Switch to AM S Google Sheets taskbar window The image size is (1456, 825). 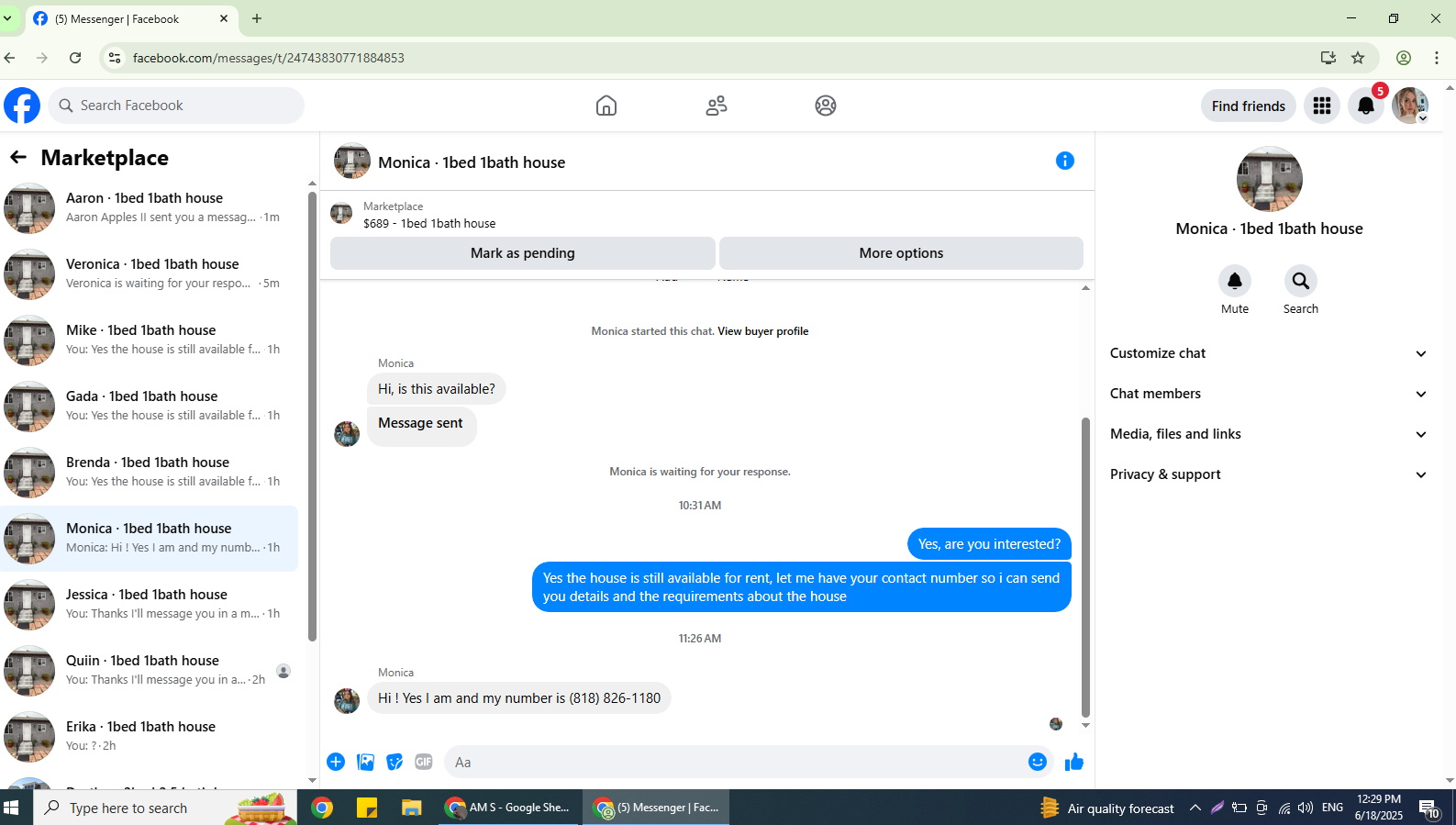click(508, 808)
